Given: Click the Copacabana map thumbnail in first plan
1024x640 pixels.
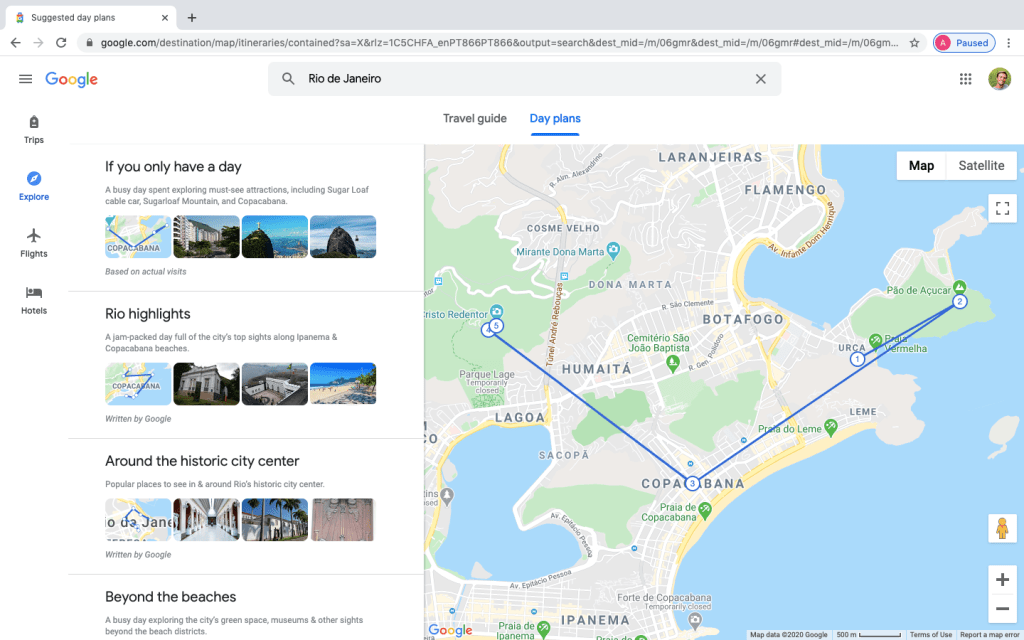Looking at the screenshot, I should tap(138, 237).
